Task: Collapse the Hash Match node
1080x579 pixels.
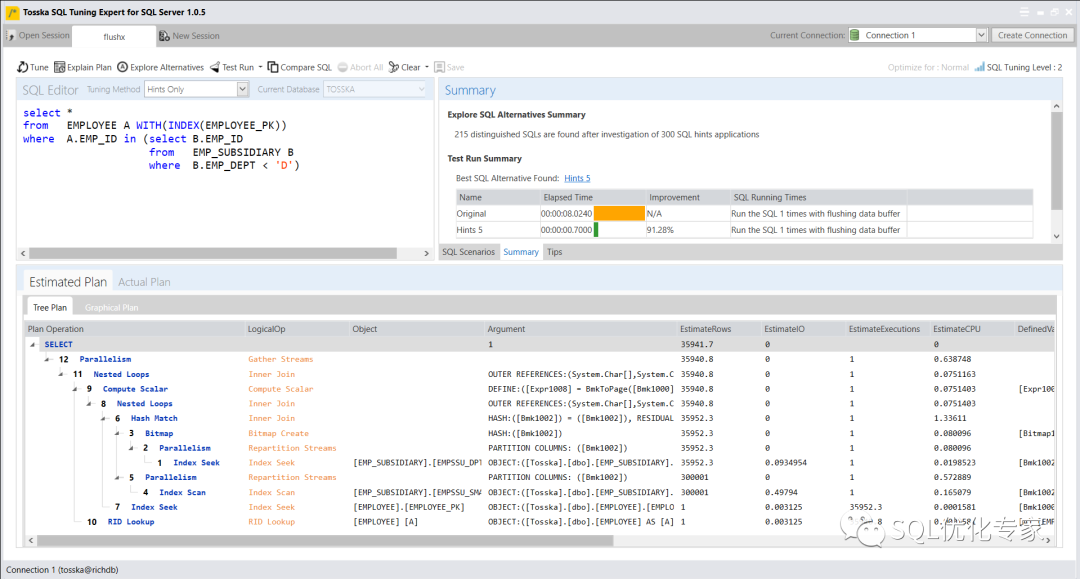Action: (103, 419)
